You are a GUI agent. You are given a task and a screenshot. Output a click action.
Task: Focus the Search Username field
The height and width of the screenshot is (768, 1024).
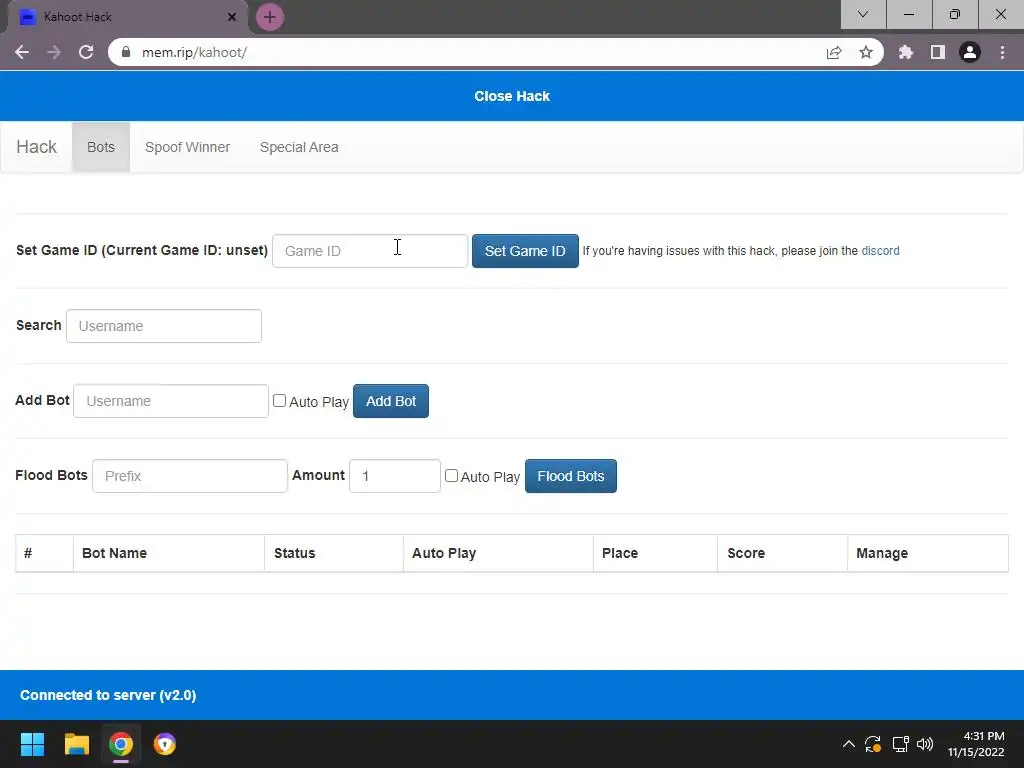tap(164, 326)
